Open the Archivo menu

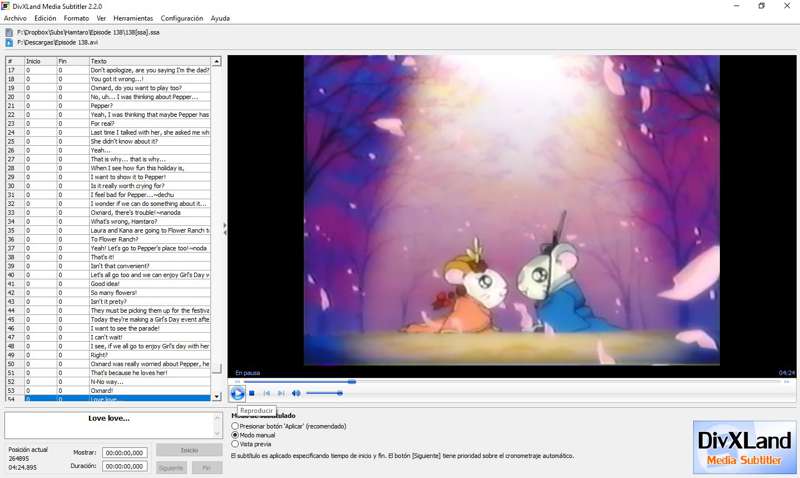[x=15, y=18]
